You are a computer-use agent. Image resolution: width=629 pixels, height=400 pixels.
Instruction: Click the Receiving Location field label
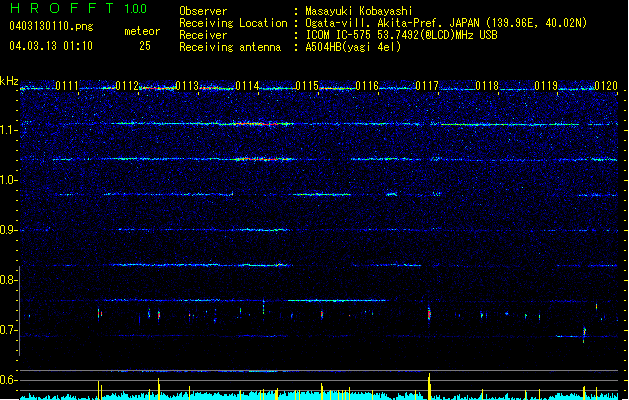(x=233, y=23)
